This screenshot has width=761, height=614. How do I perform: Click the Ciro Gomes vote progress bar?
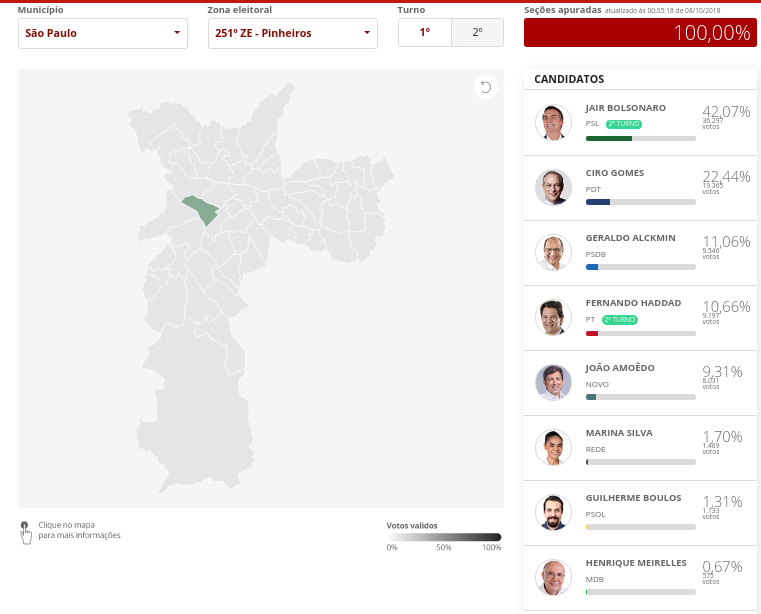[x=640, y=202]
